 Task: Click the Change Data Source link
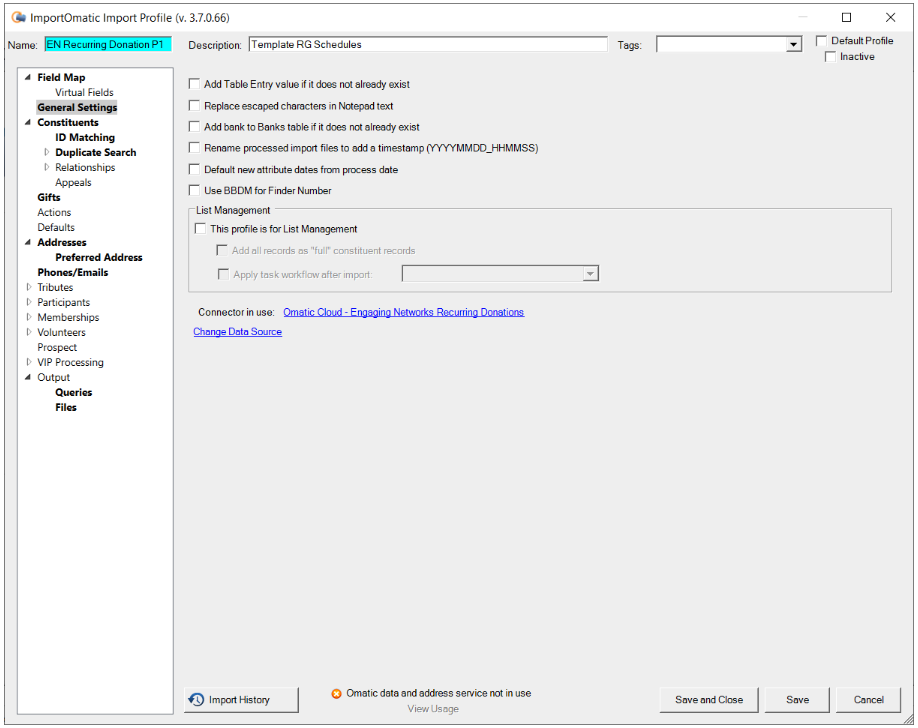click(x=237, y=331)
